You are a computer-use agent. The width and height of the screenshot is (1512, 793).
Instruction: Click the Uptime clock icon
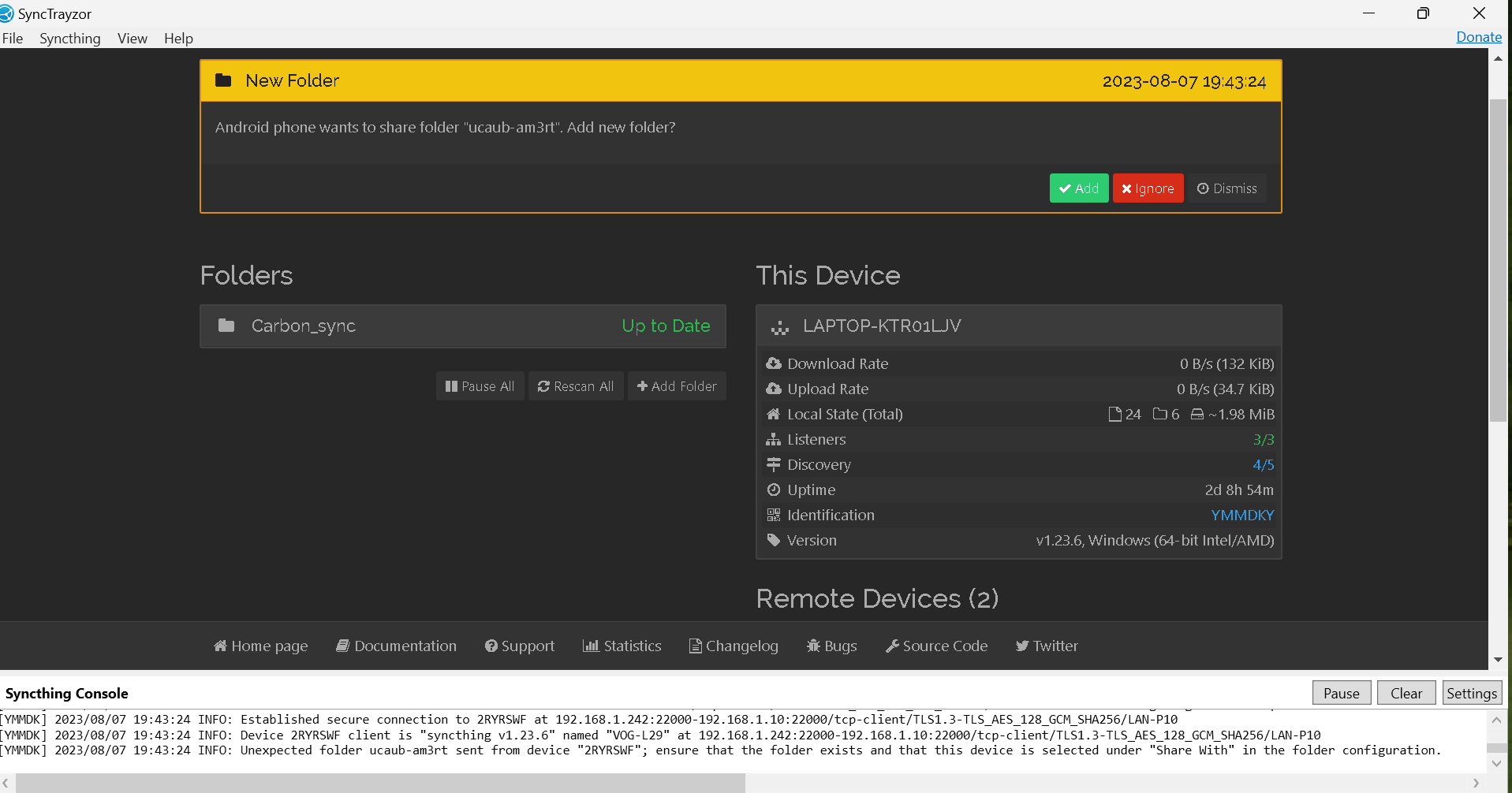coord(774,490)
